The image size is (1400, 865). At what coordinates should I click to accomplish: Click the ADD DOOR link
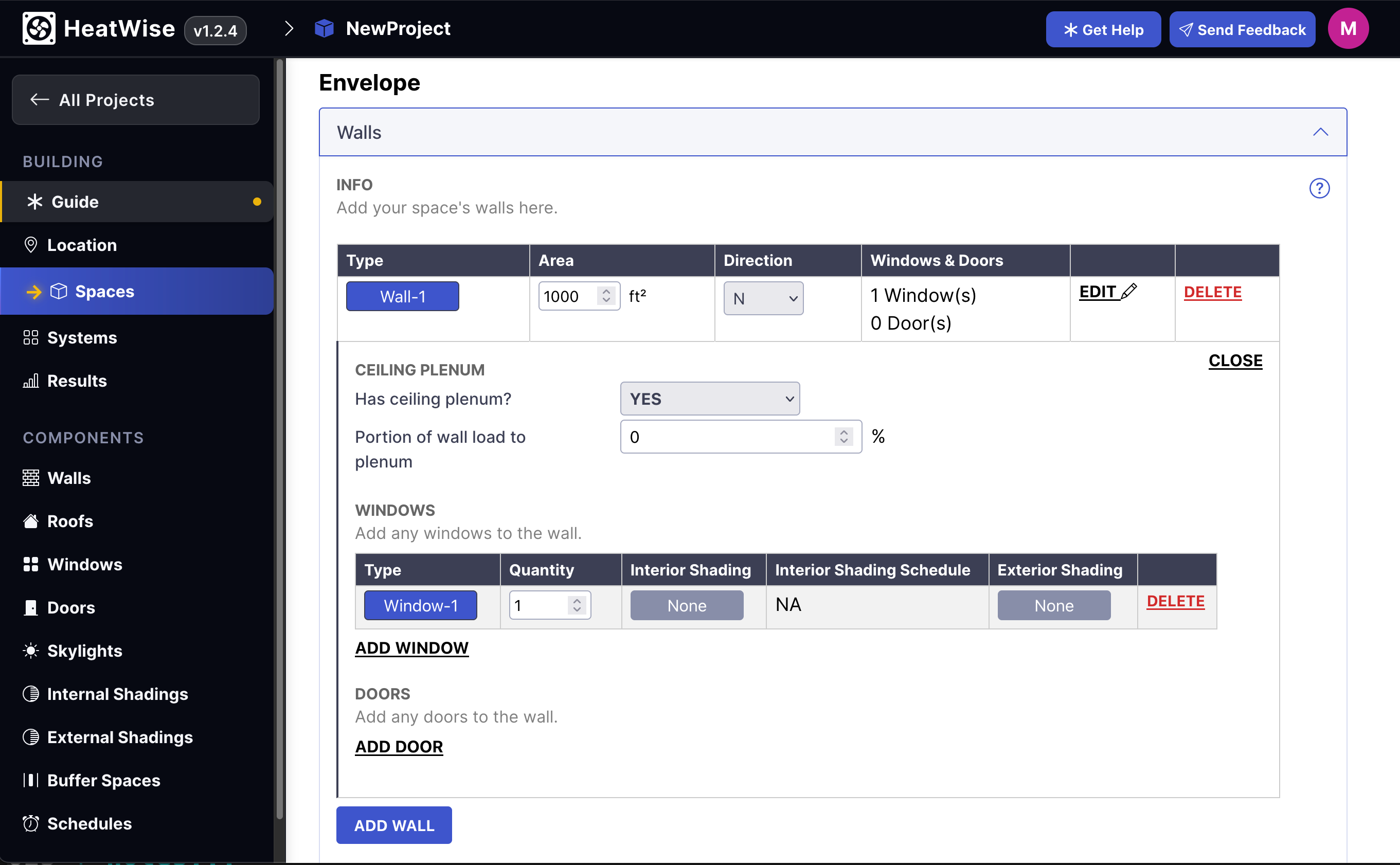point(399,747)
